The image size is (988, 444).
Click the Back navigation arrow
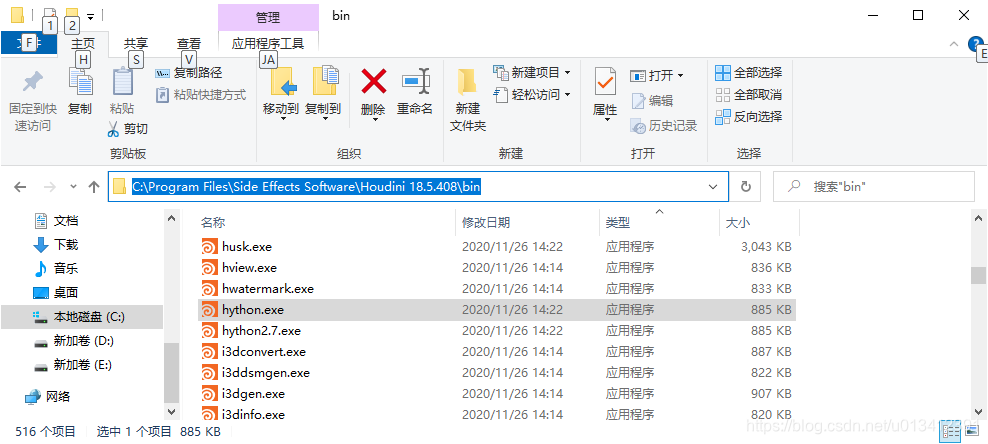point(20,187)
